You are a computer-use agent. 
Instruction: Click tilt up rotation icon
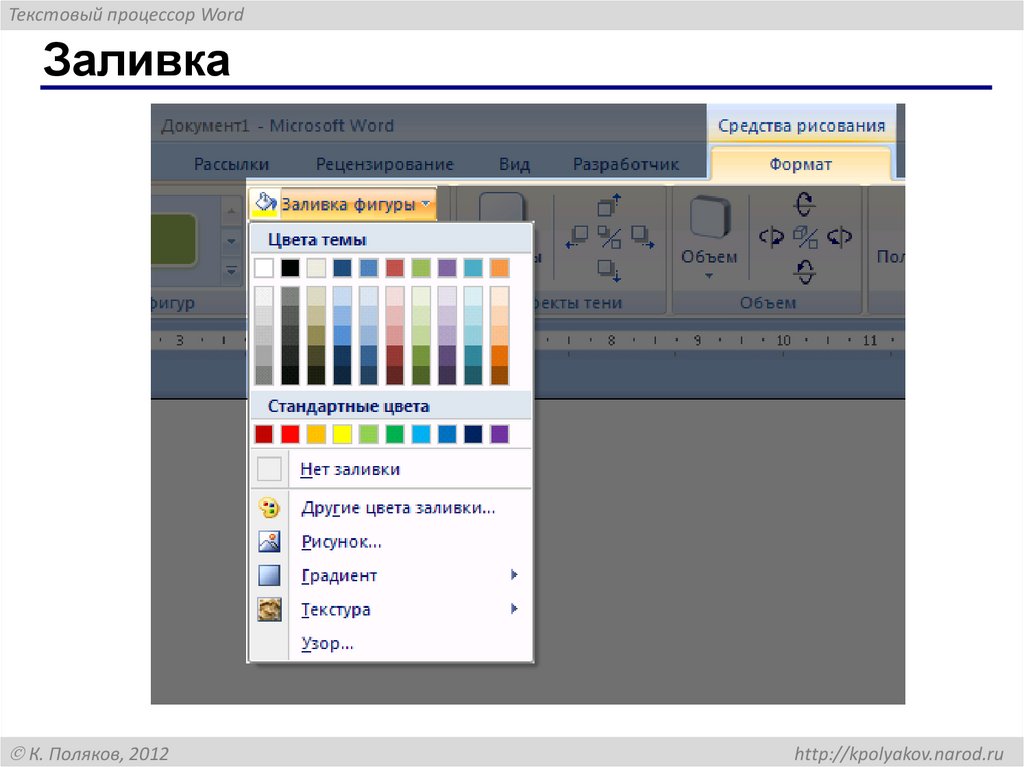(x=805, y=204)
